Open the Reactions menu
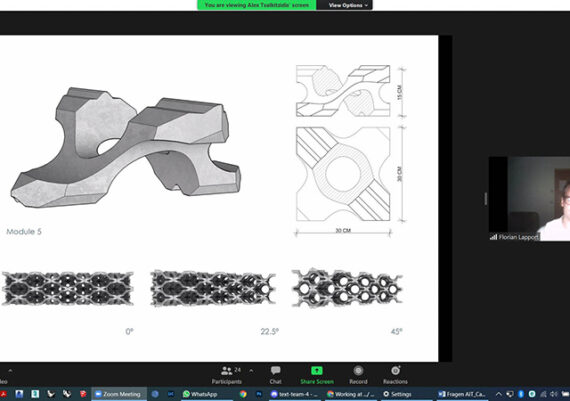The width and height of the screenshot is (570, 401). 395,375
